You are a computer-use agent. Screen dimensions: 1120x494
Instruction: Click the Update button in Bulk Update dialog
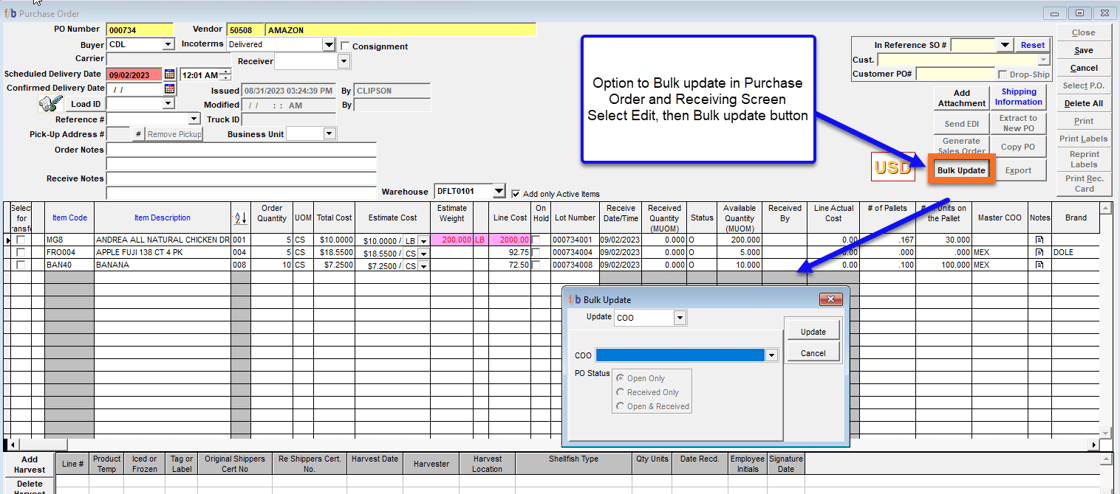pyautogui.click(x=812, y=332)
